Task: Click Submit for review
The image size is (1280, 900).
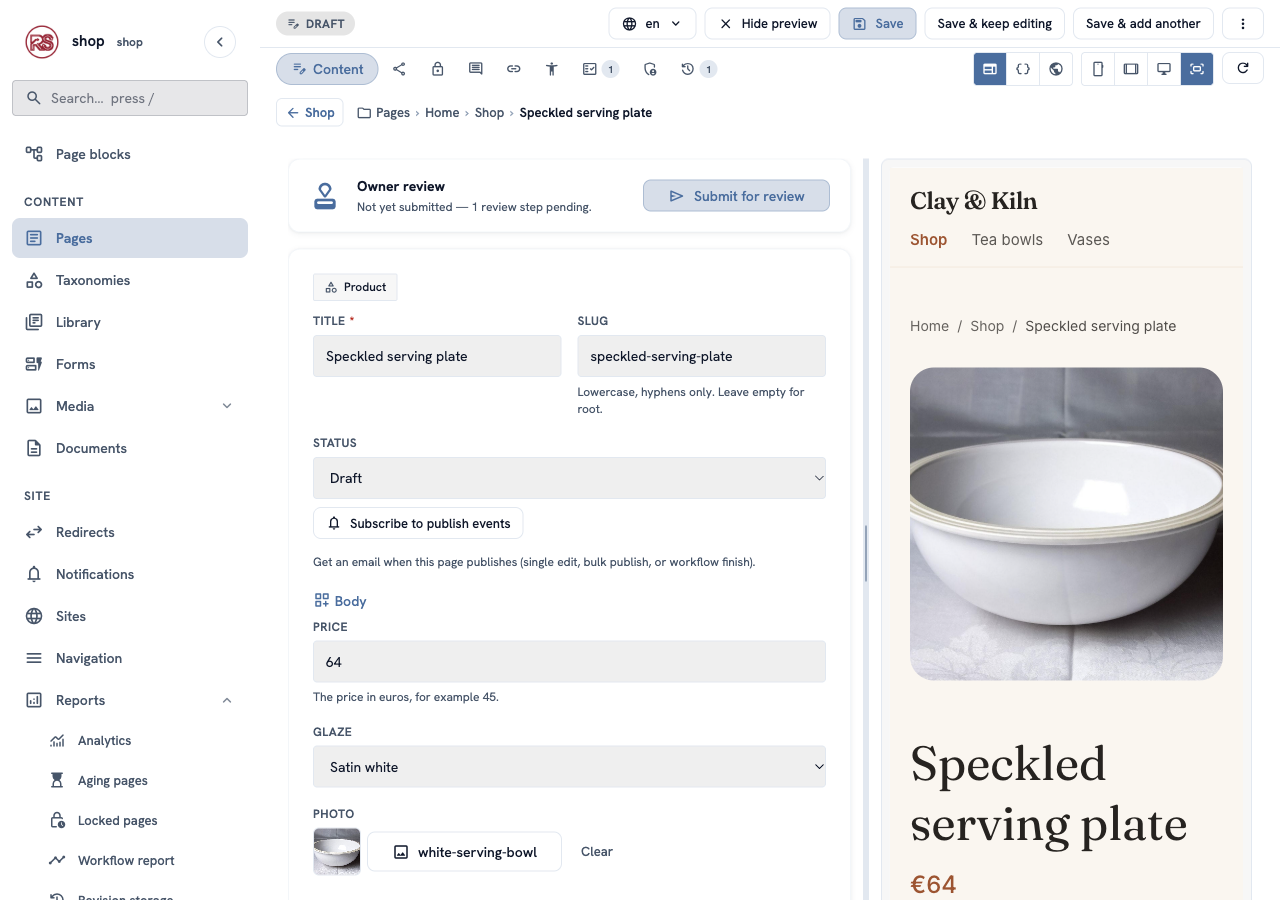Action: click(736, 196)
